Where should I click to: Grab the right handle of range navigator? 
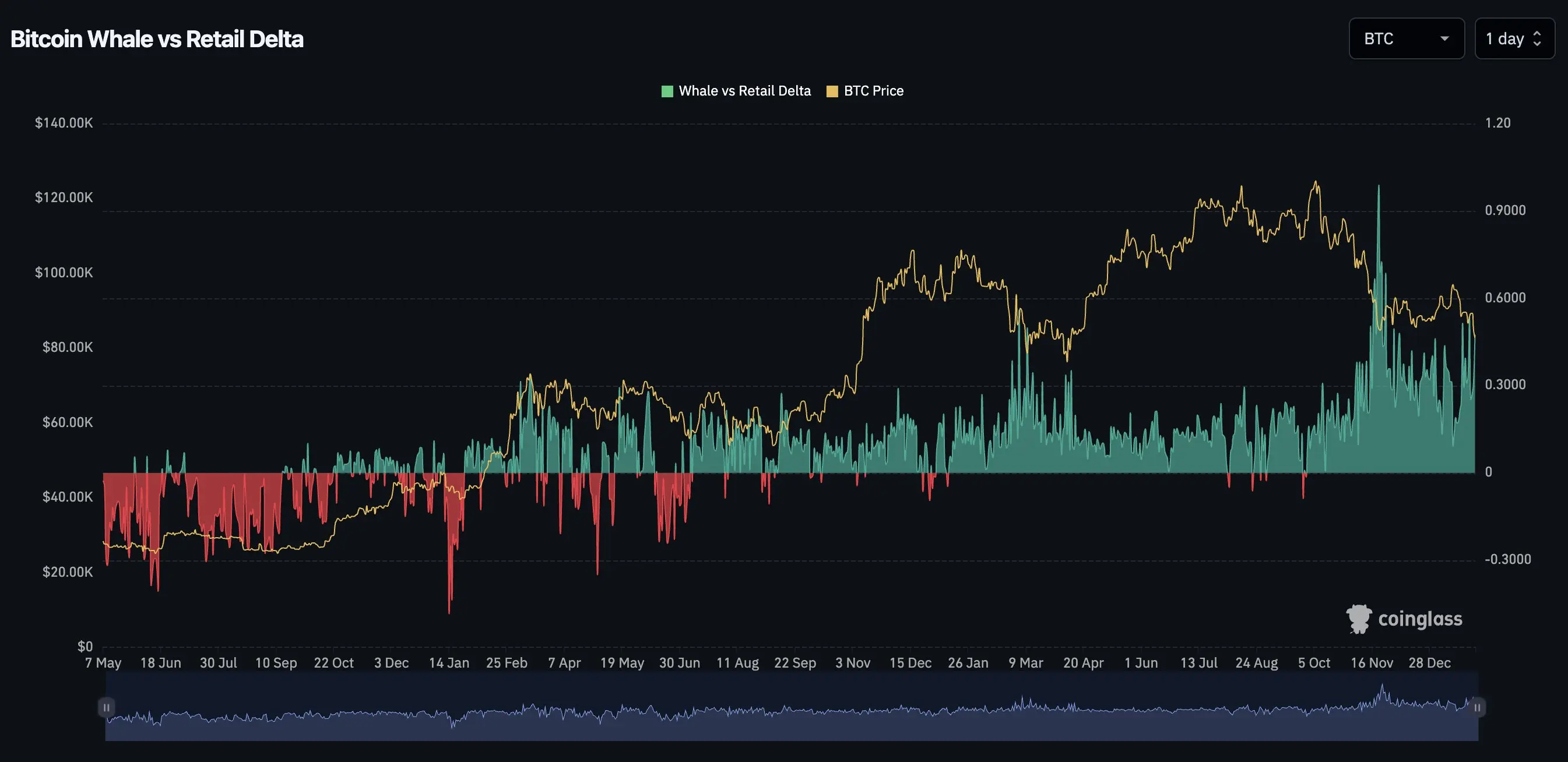pos(1476,707)
